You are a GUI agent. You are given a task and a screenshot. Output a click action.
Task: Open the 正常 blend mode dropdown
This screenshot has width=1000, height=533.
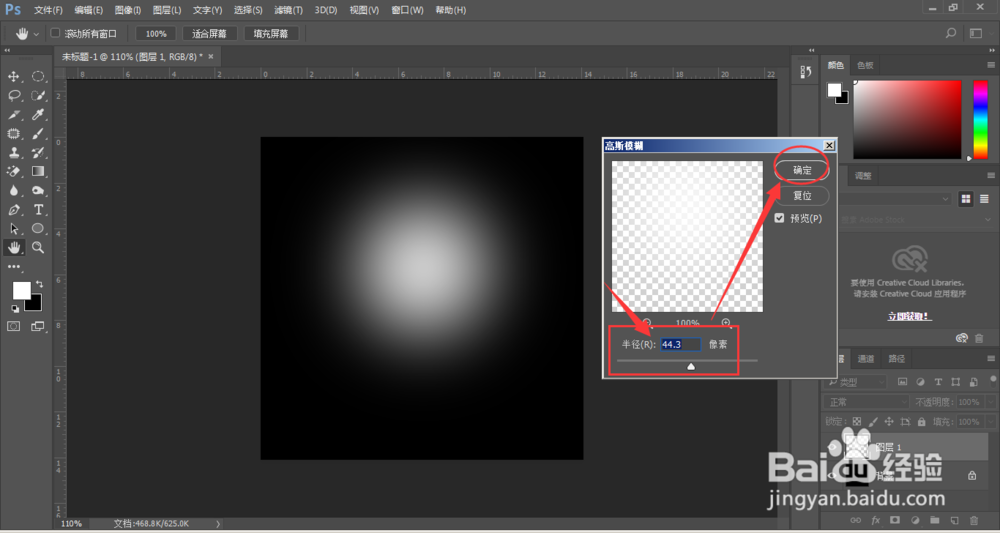(865, 402)
